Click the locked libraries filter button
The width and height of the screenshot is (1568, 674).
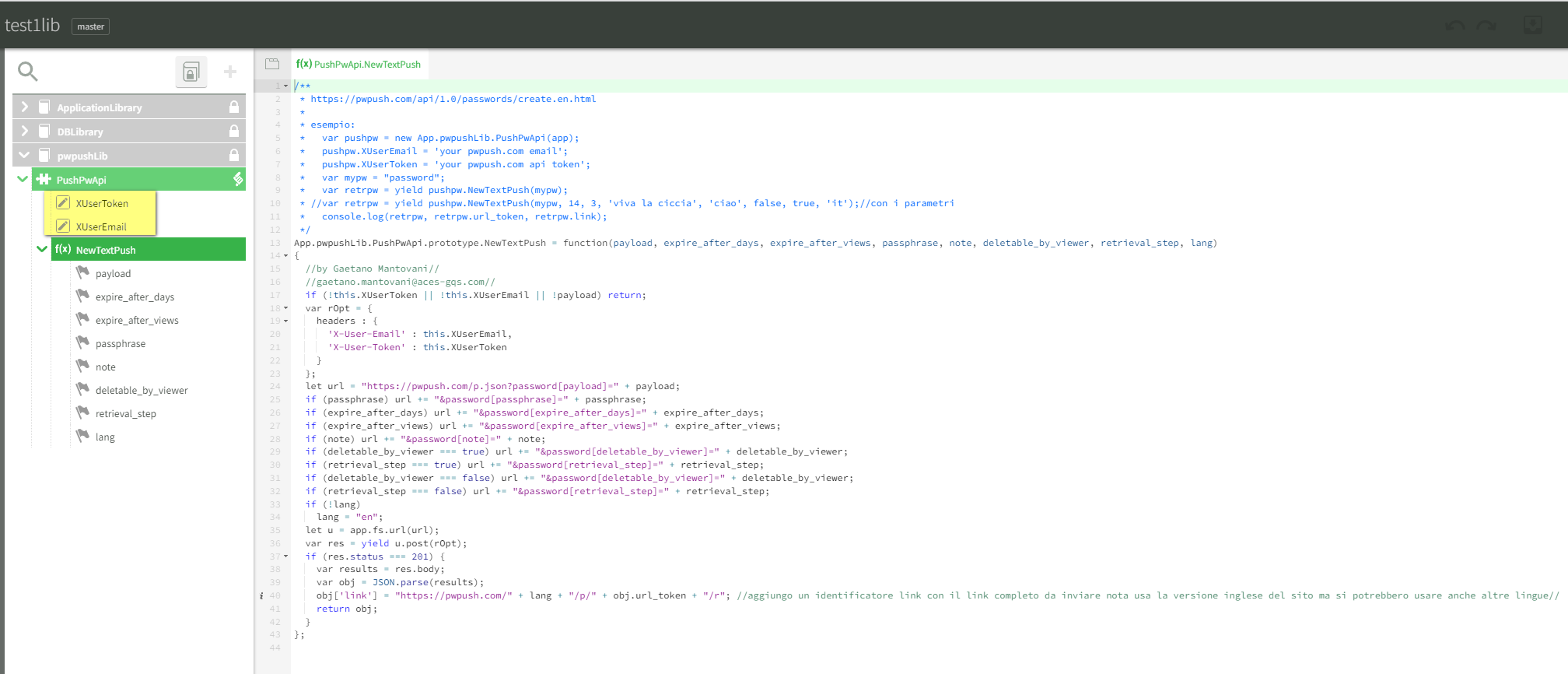pyautogui.click(x=191, y=72)
